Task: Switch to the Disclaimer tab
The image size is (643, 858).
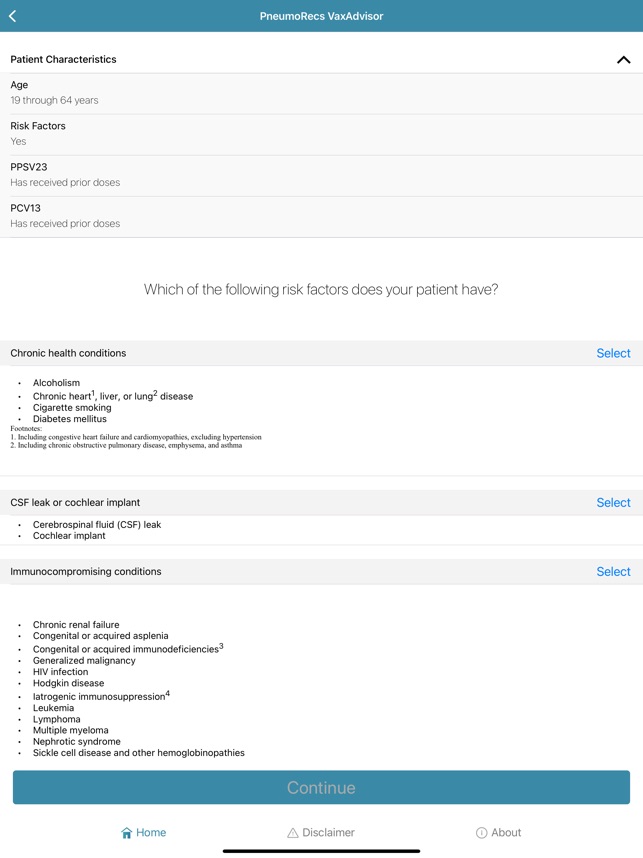Action: 321,832
